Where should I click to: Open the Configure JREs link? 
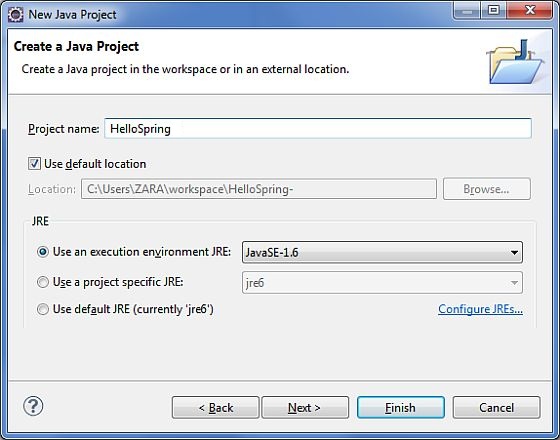tap(480, 309)
